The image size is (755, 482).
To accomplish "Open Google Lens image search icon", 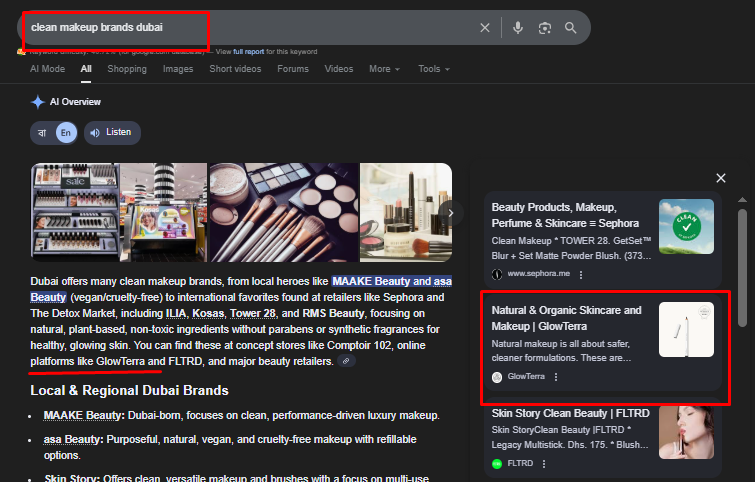I will click(545, 28).
